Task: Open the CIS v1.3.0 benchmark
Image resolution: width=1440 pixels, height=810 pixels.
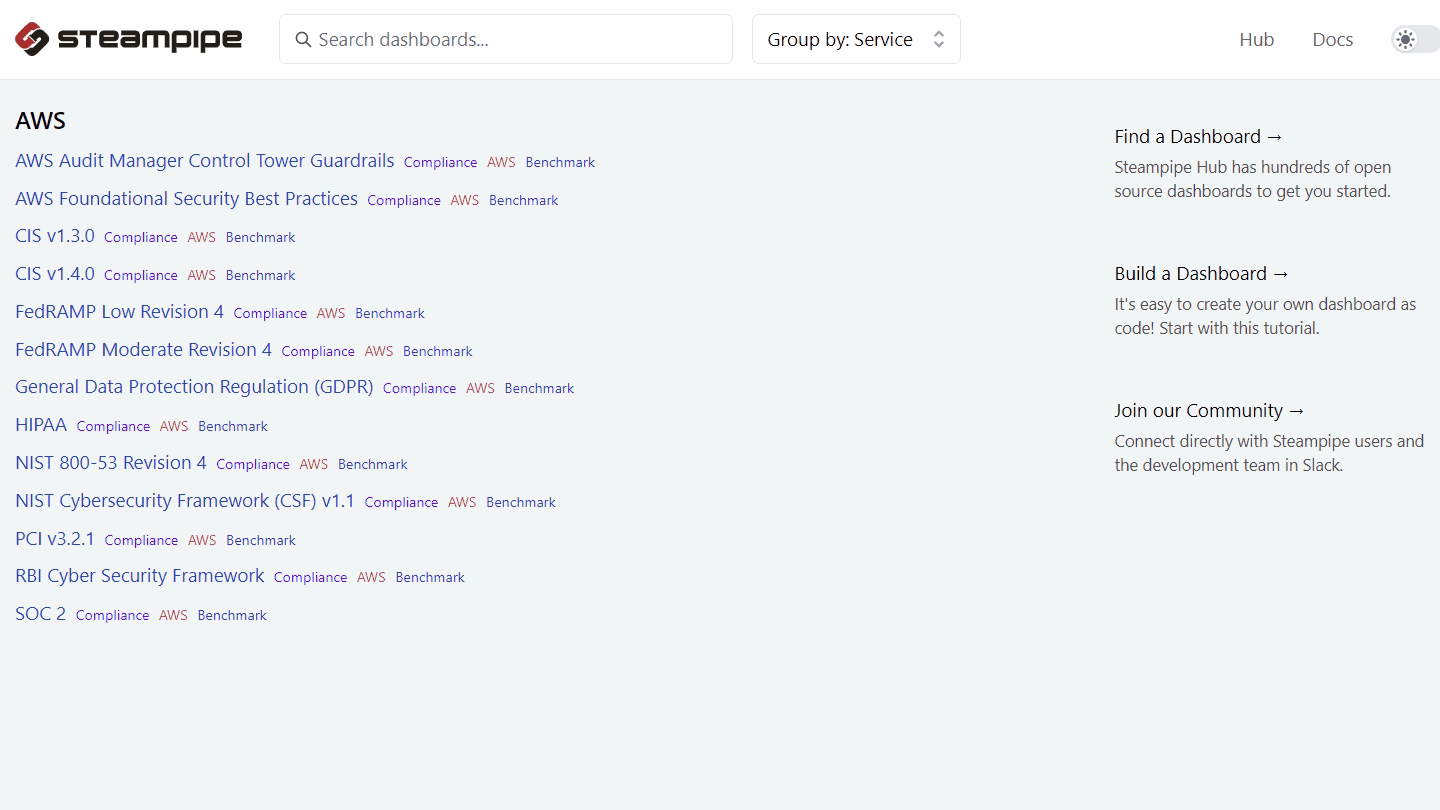Action: point(55,236)
